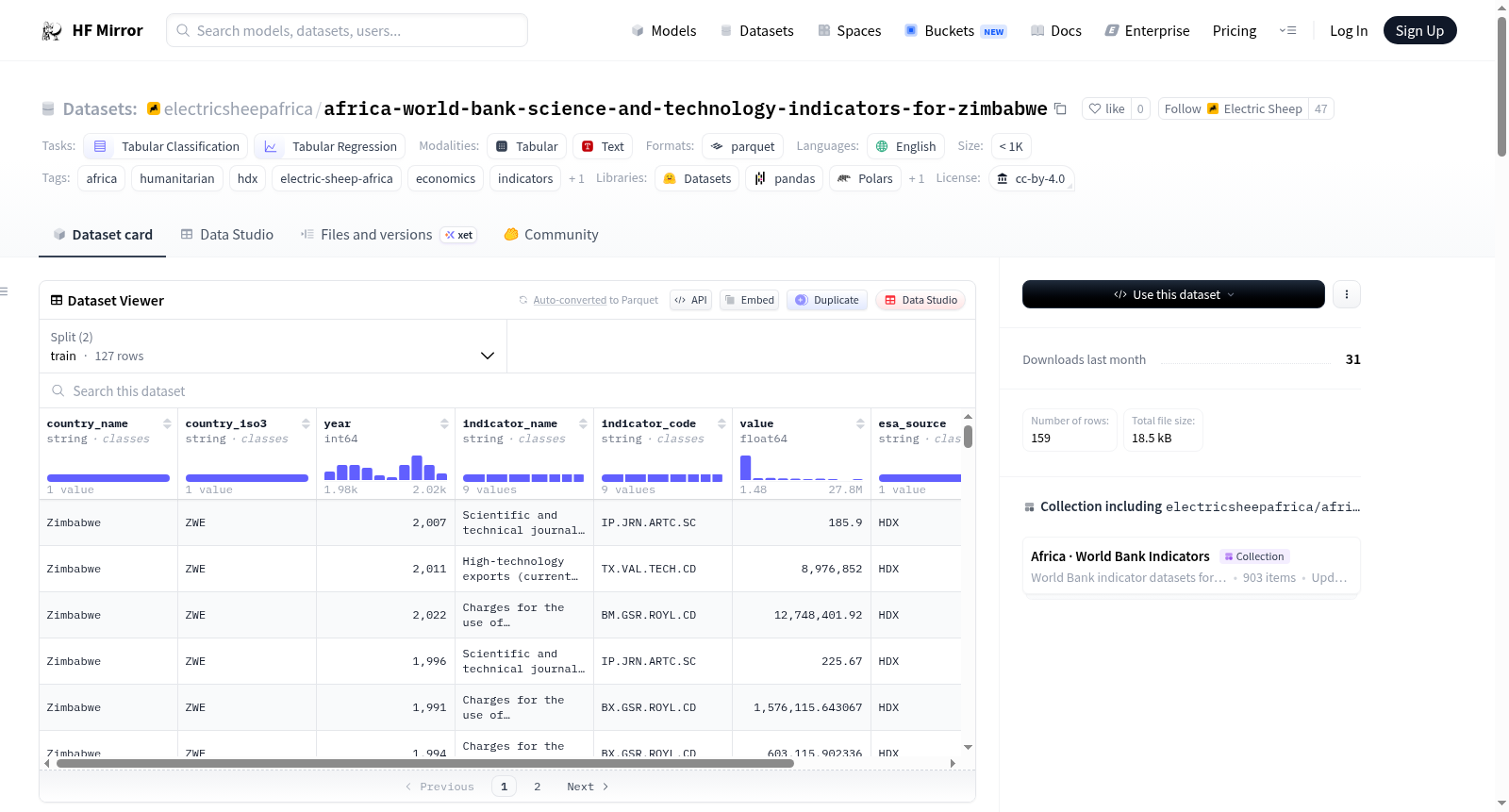Click the year histogram chart

(x=385, y=468)
